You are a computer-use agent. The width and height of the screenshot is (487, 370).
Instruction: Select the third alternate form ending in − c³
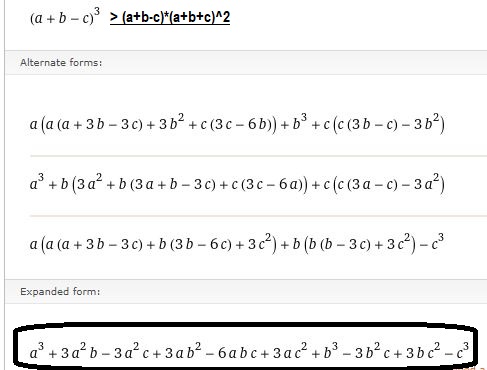click(x=237, y=243)
